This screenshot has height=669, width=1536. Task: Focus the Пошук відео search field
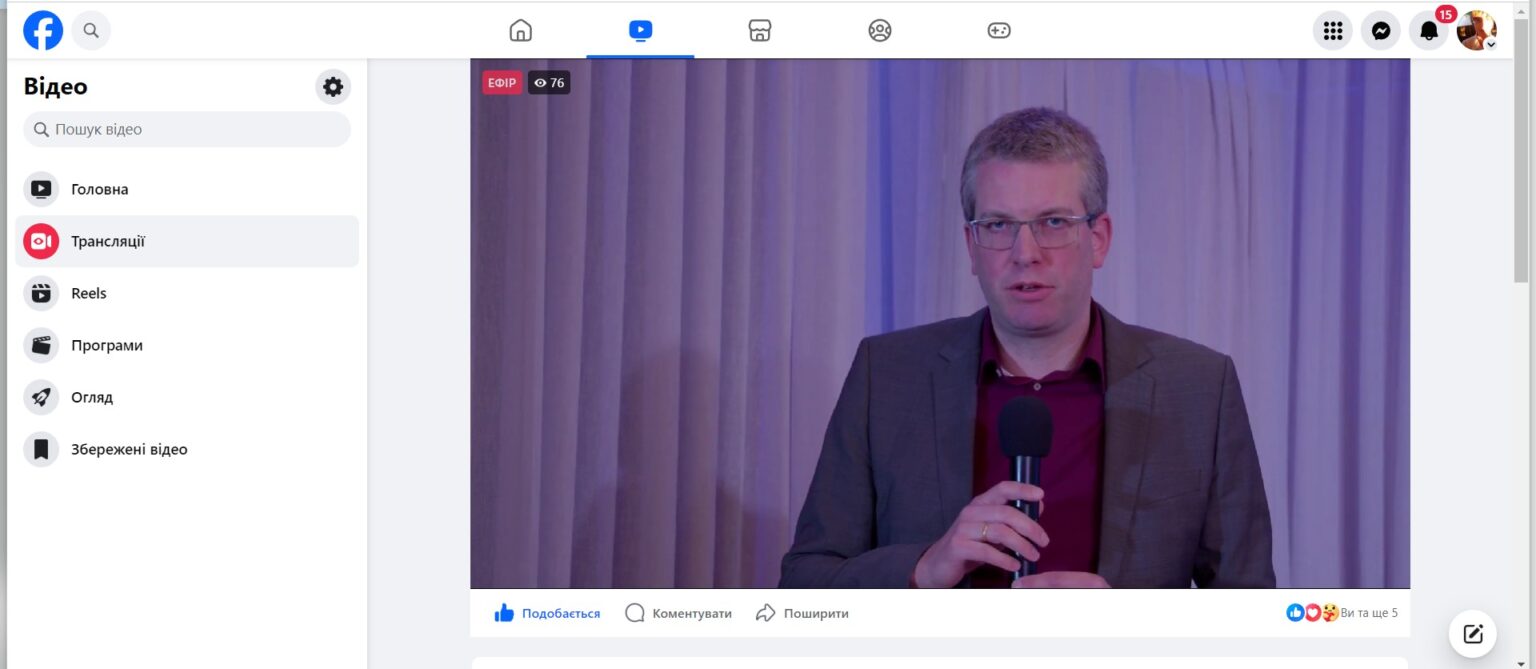coord(187,129)
